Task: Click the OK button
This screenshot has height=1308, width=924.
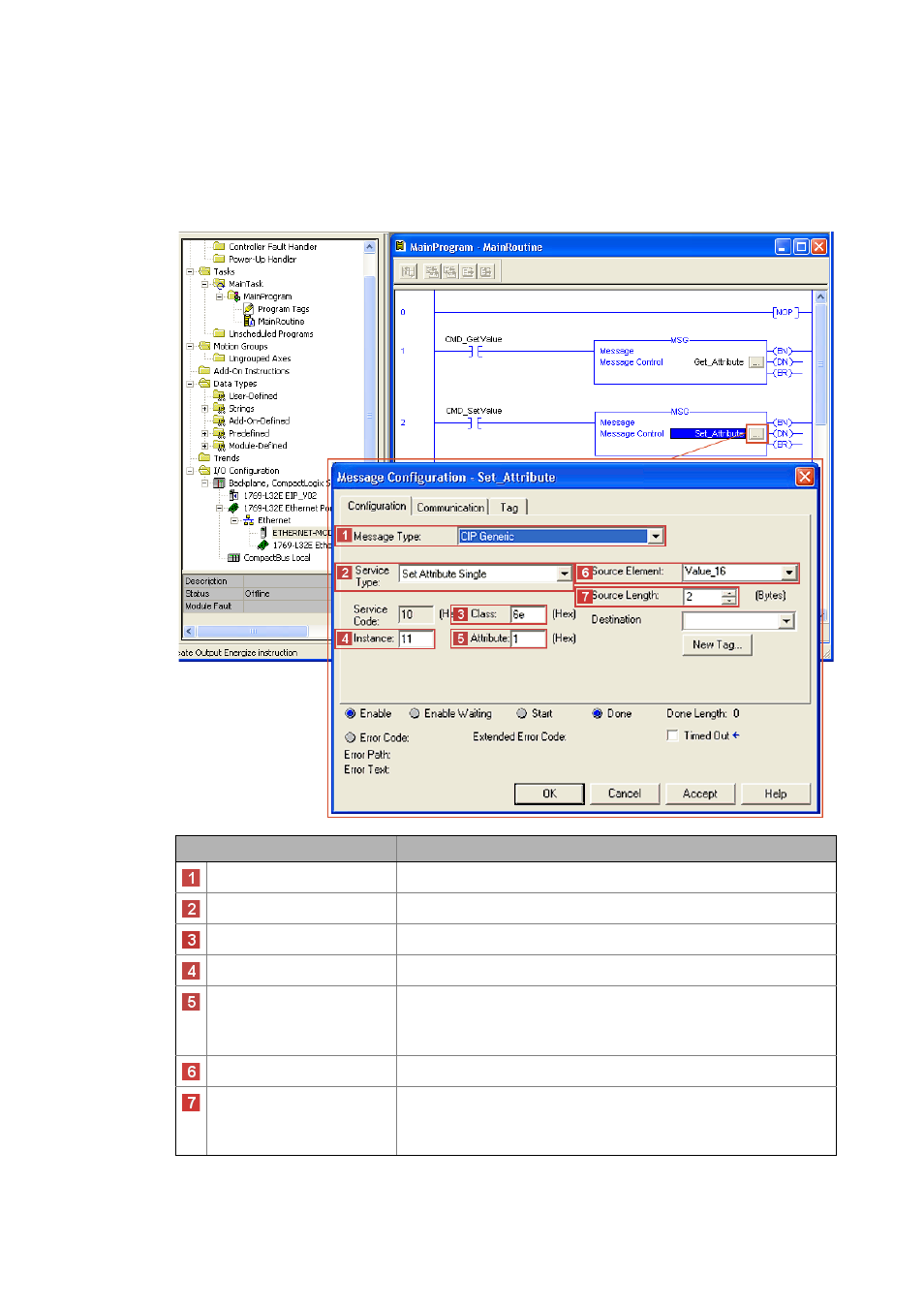Action: tap(549, 794)
